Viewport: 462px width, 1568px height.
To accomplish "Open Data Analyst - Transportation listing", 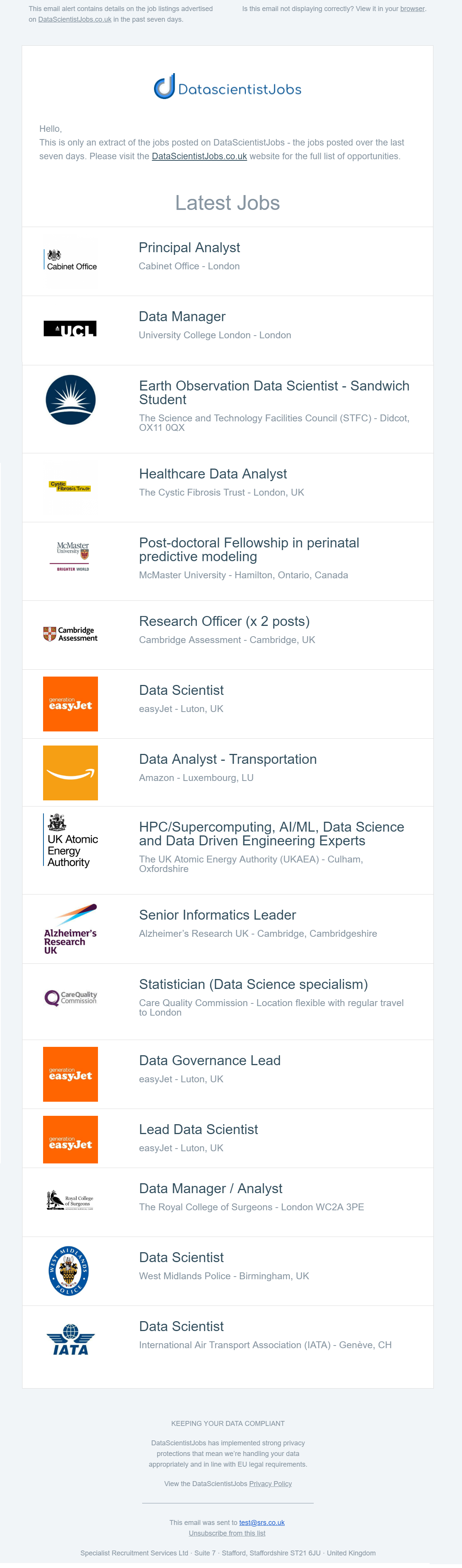I will click(228, 759).
